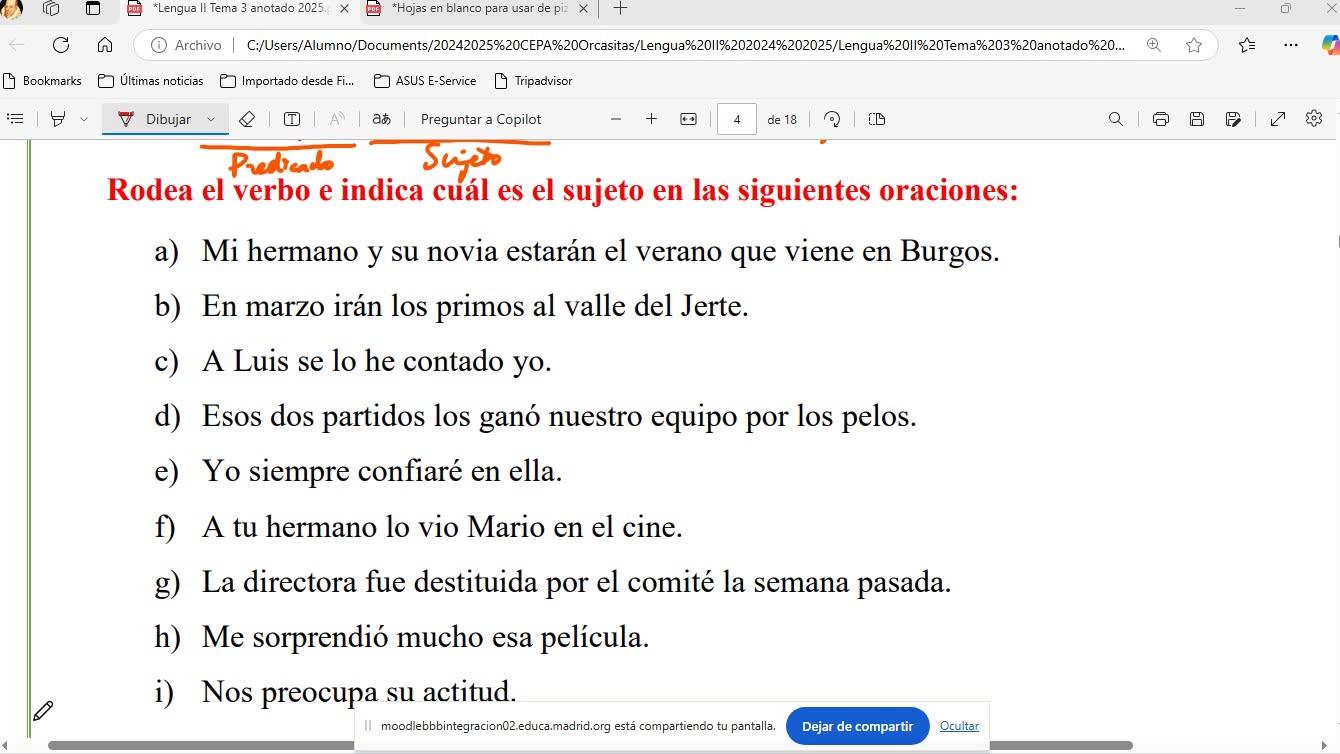Click the sentence 'A tu hermano lo vio Mario'
1340x754 pixels.
[442, 526]
